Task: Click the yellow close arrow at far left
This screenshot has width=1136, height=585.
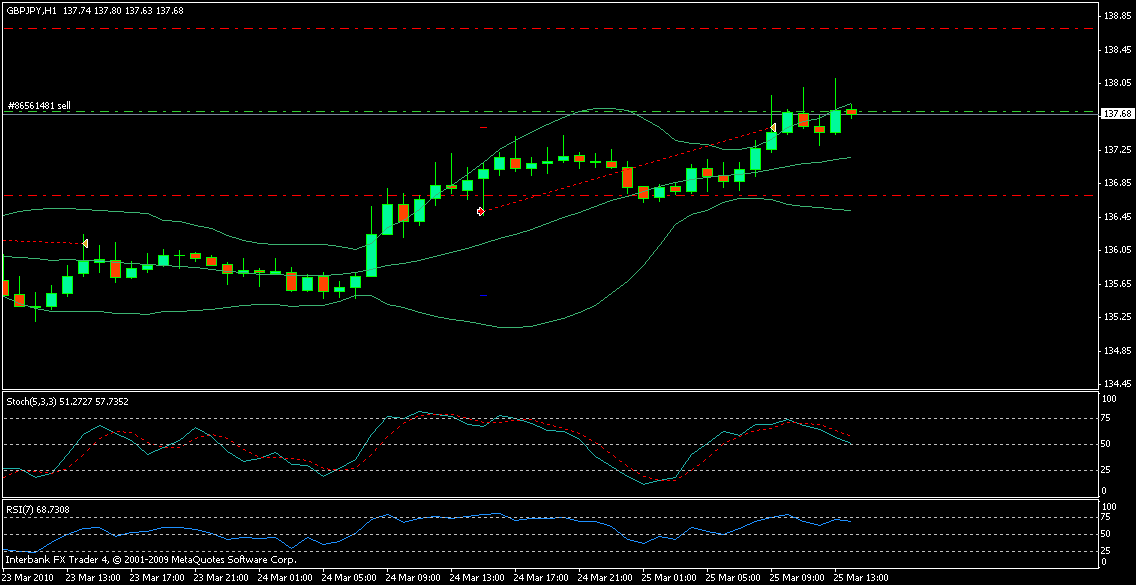Action: [x=86, y=242]
